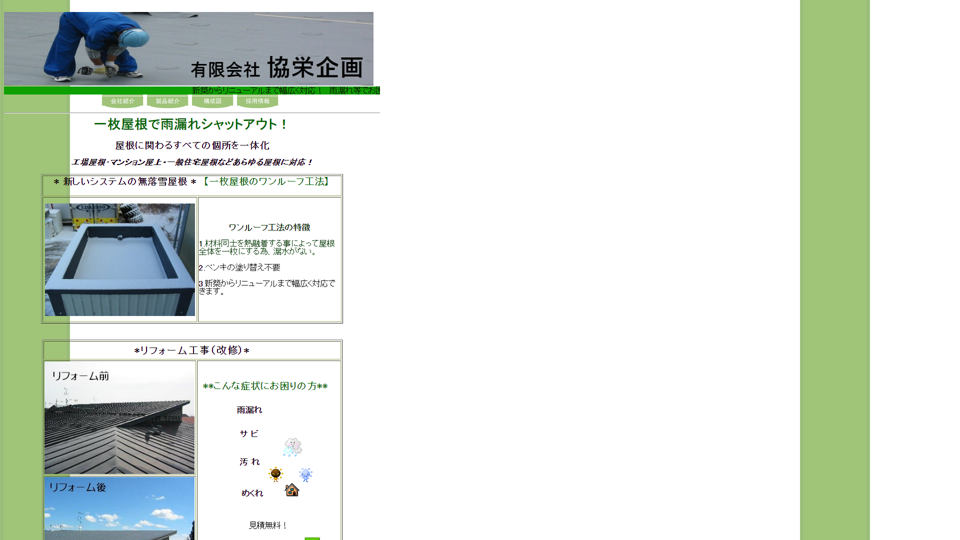Click the 雨漏れ symptom label
Viewport: 960px width, 540px height.
pyautogui.click(x=249, y=410)
